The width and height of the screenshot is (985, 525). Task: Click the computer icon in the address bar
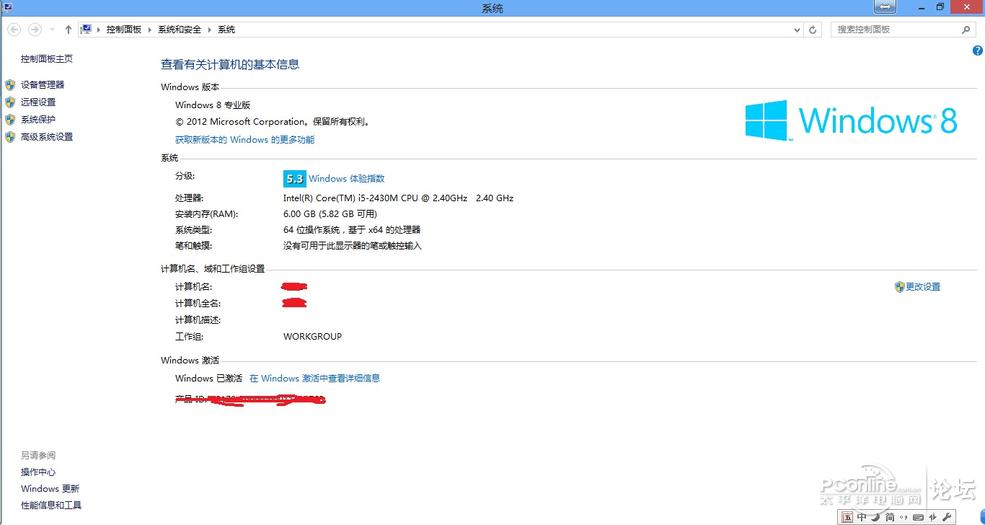tap(87, 30)
